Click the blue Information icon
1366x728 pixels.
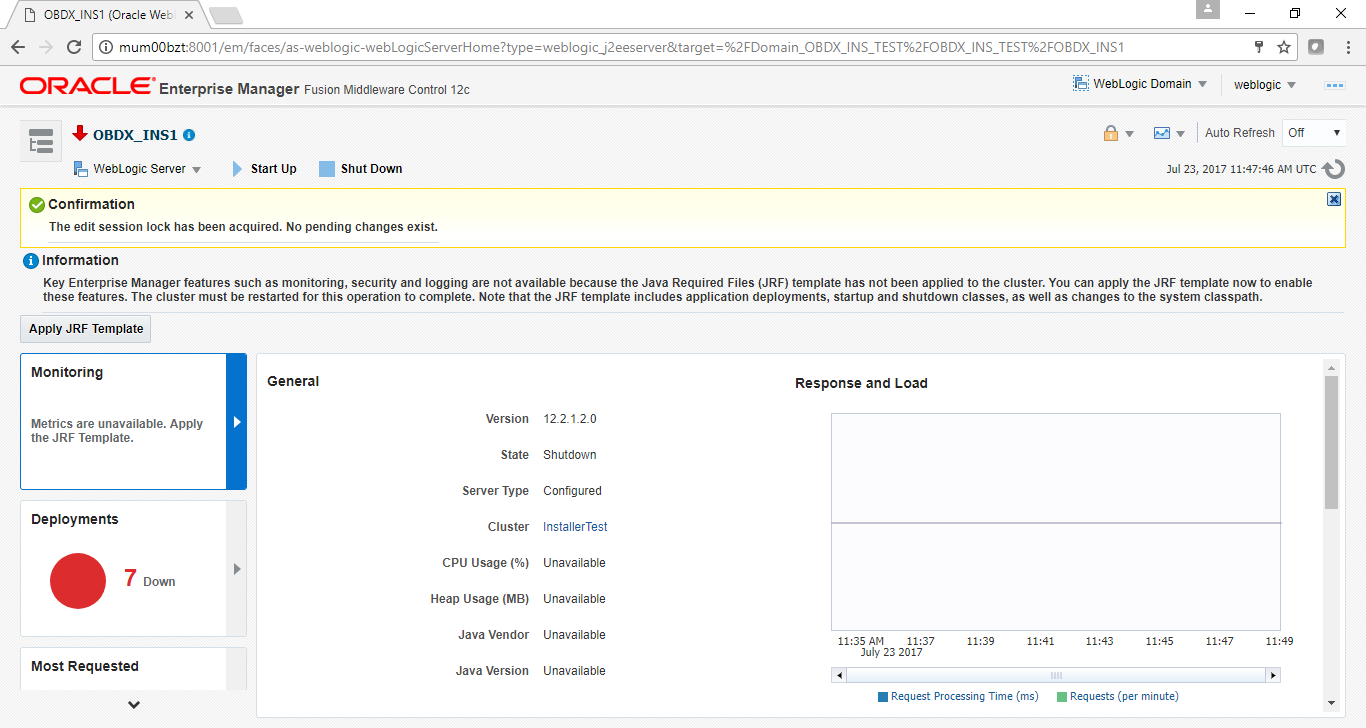coord(31,261)
